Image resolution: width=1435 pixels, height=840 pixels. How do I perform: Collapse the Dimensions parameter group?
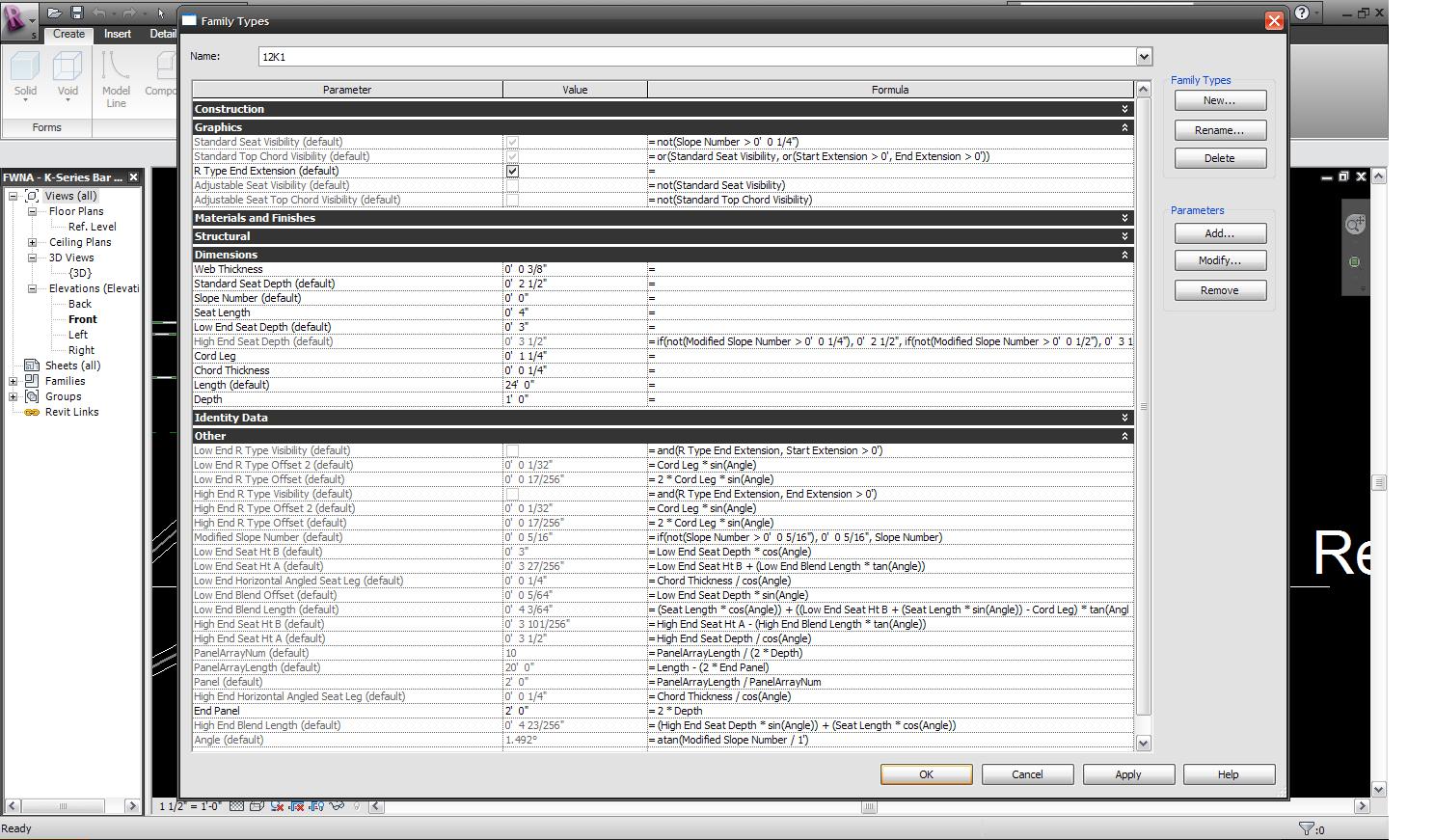[1124, 255]
